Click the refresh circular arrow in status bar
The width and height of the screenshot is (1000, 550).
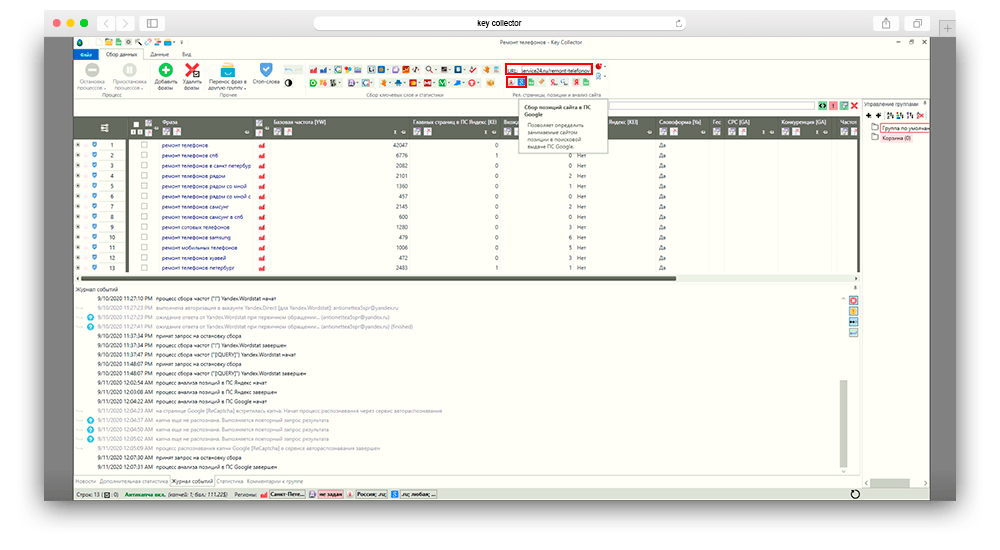click(x=855, y=494)
